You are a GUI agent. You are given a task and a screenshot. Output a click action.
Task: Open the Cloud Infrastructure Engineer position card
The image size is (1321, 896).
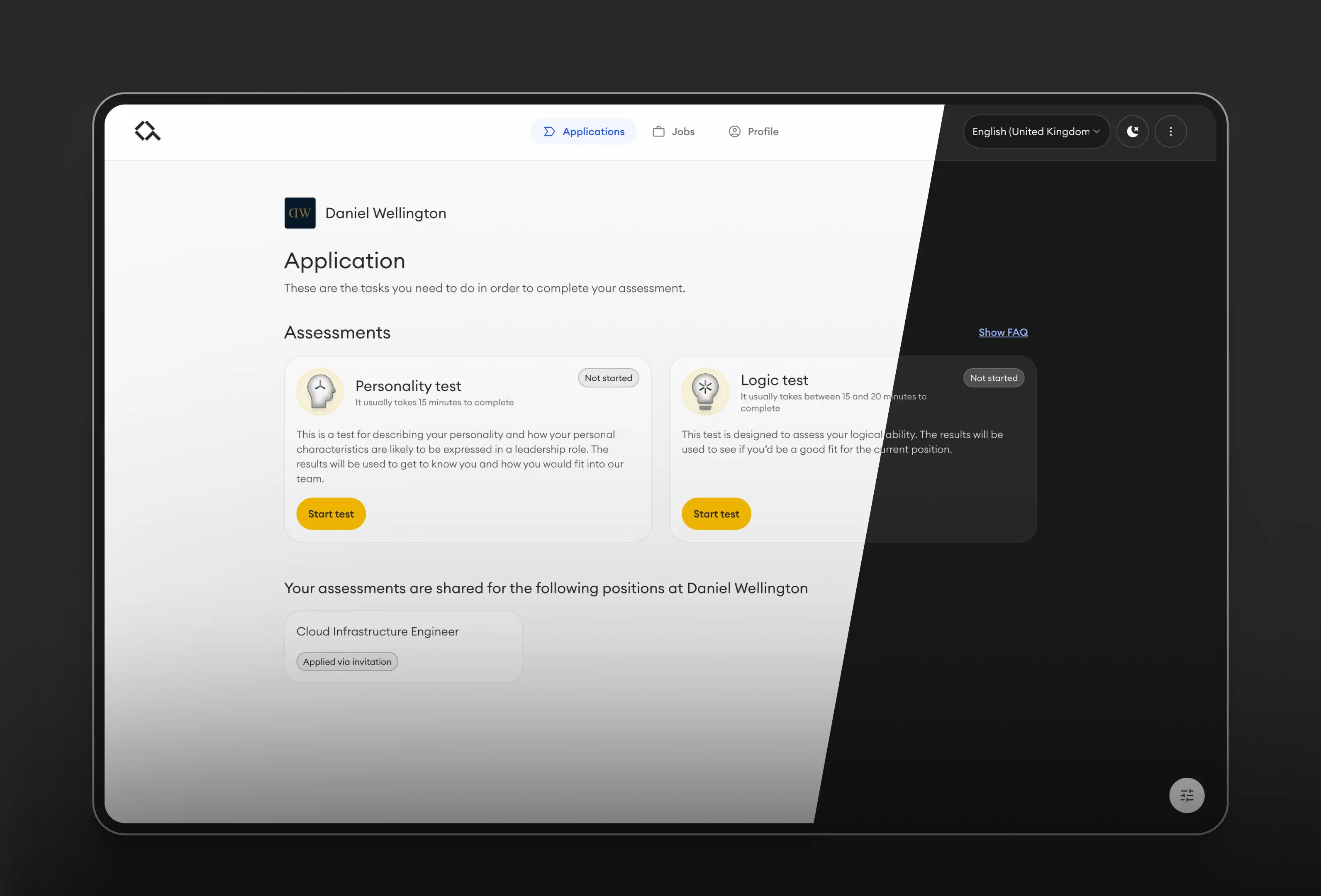404,647
